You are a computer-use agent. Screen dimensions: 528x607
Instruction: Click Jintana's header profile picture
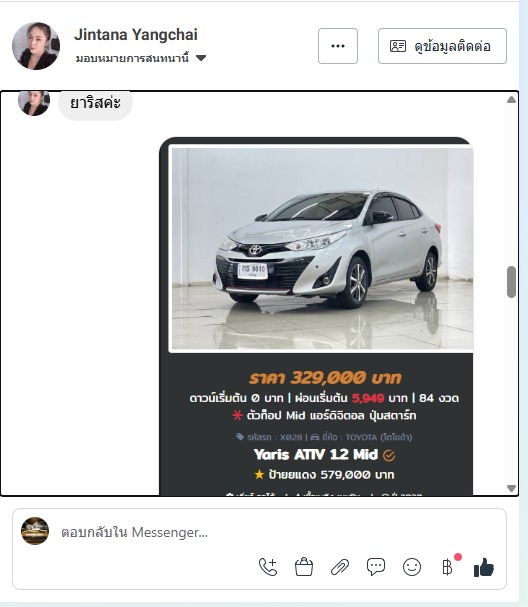36,46
